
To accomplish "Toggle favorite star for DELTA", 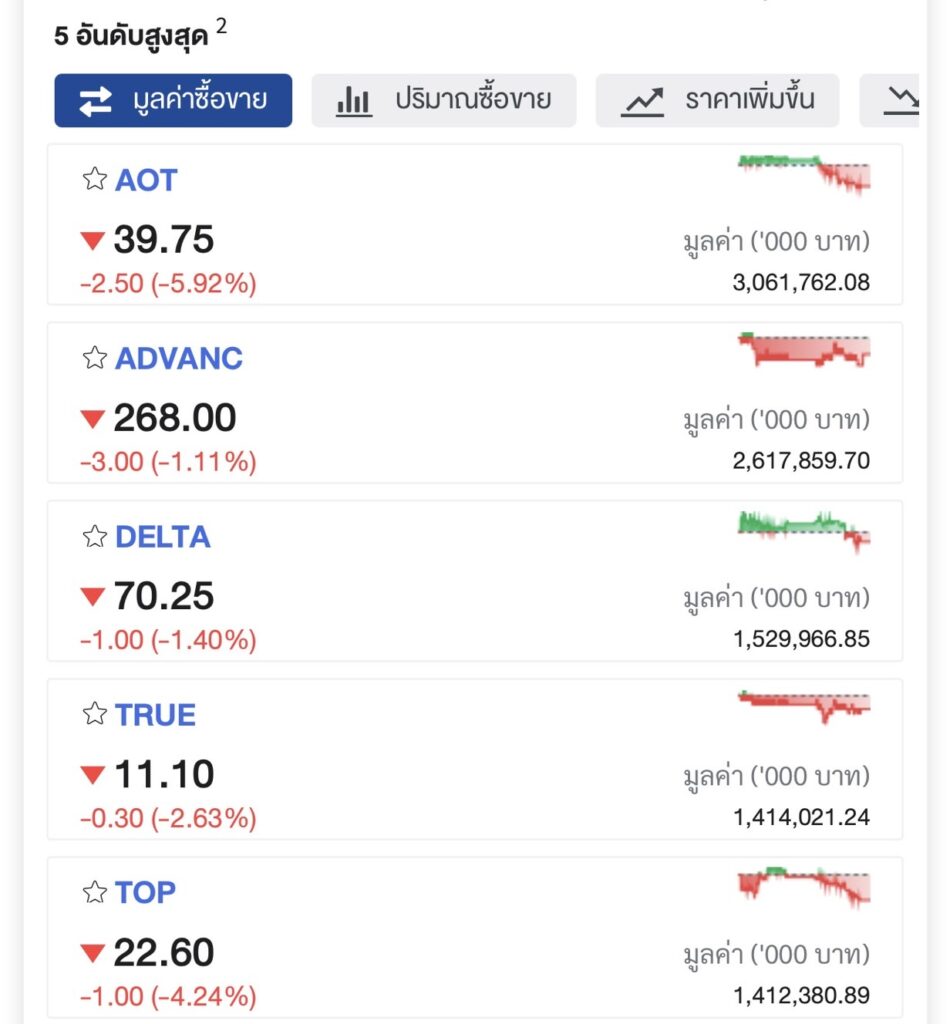I will [x=95, y=536].
